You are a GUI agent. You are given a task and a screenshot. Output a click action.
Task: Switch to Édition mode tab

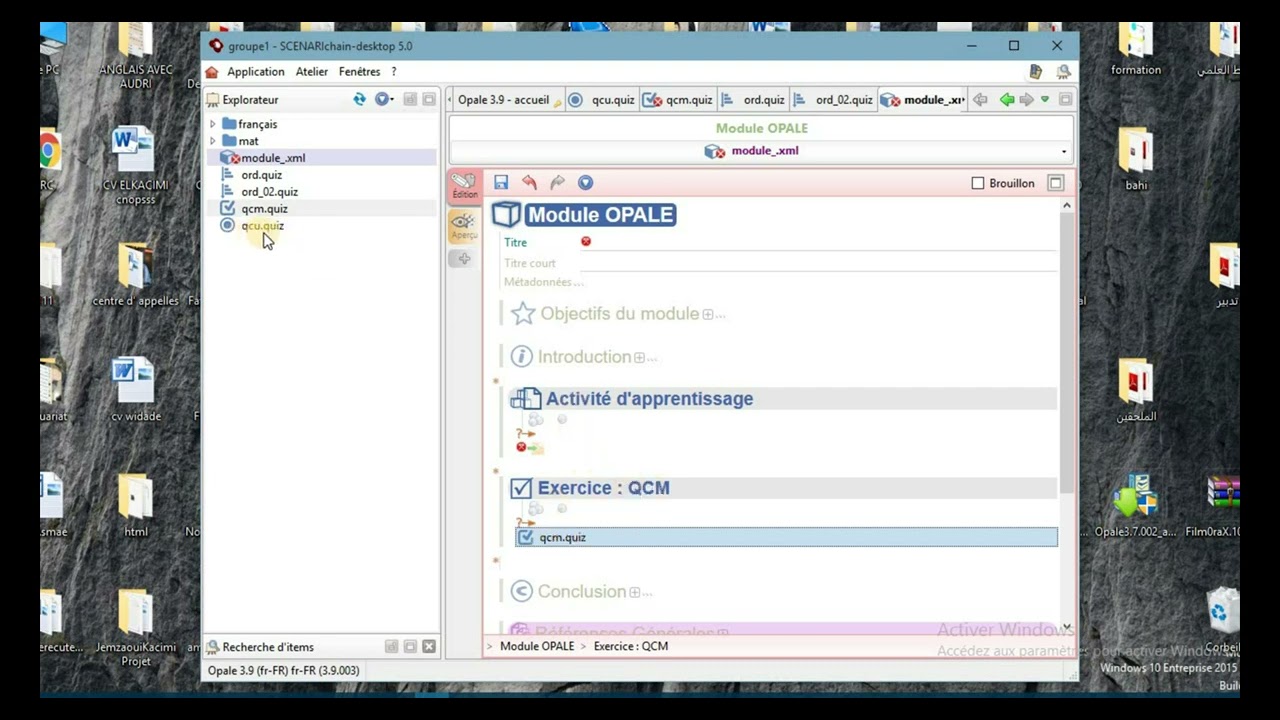(x=464, y=186)
